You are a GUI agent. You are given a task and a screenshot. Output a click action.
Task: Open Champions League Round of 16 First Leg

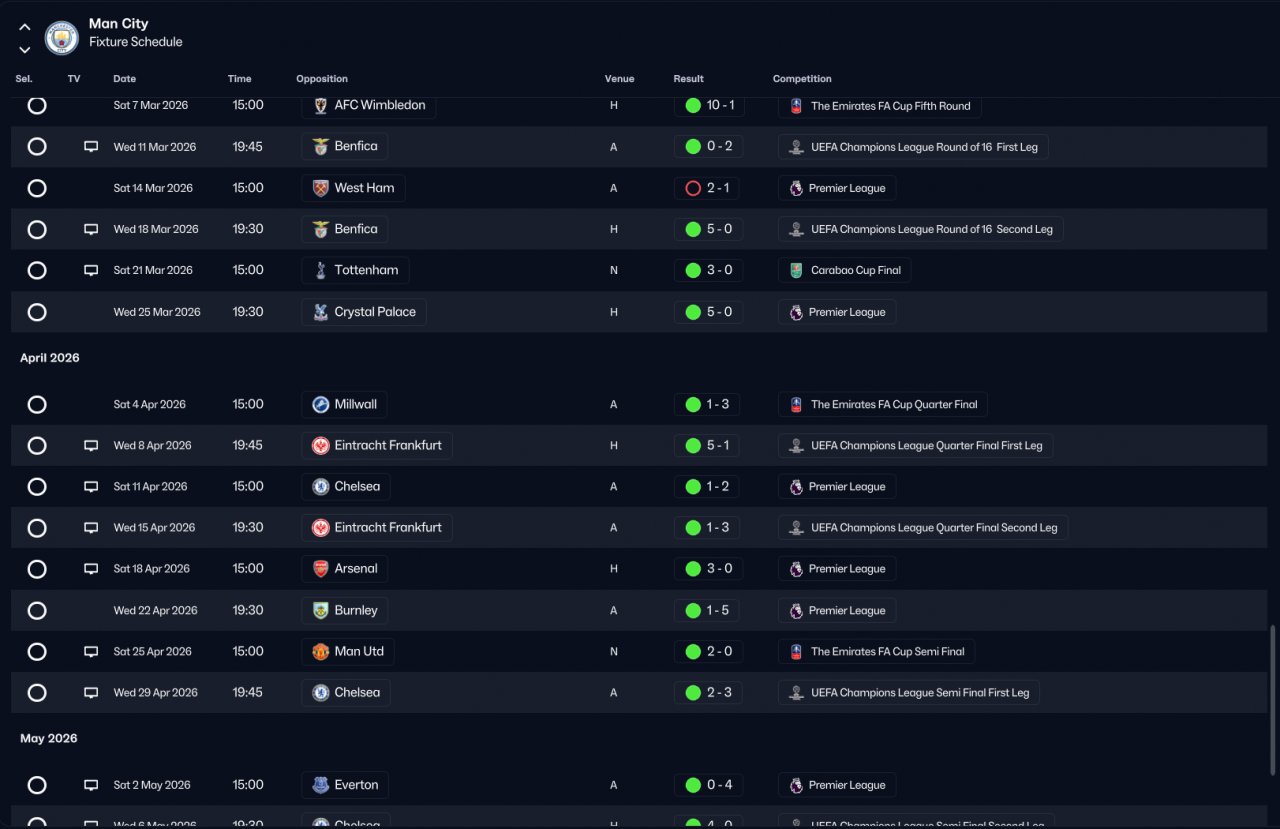click(913, 147)
